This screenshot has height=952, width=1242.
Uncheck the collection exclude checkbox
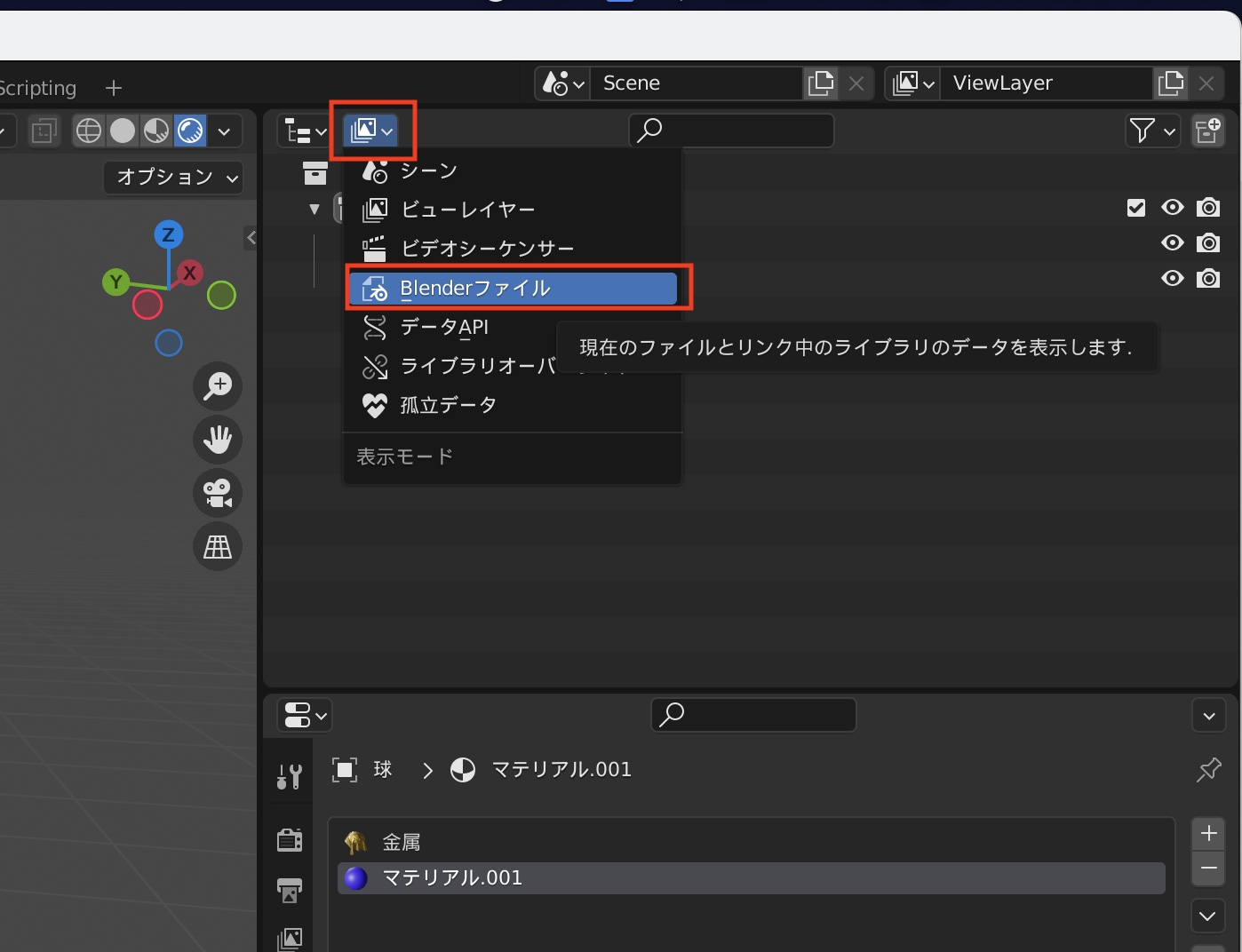(x=1136, y=208)
